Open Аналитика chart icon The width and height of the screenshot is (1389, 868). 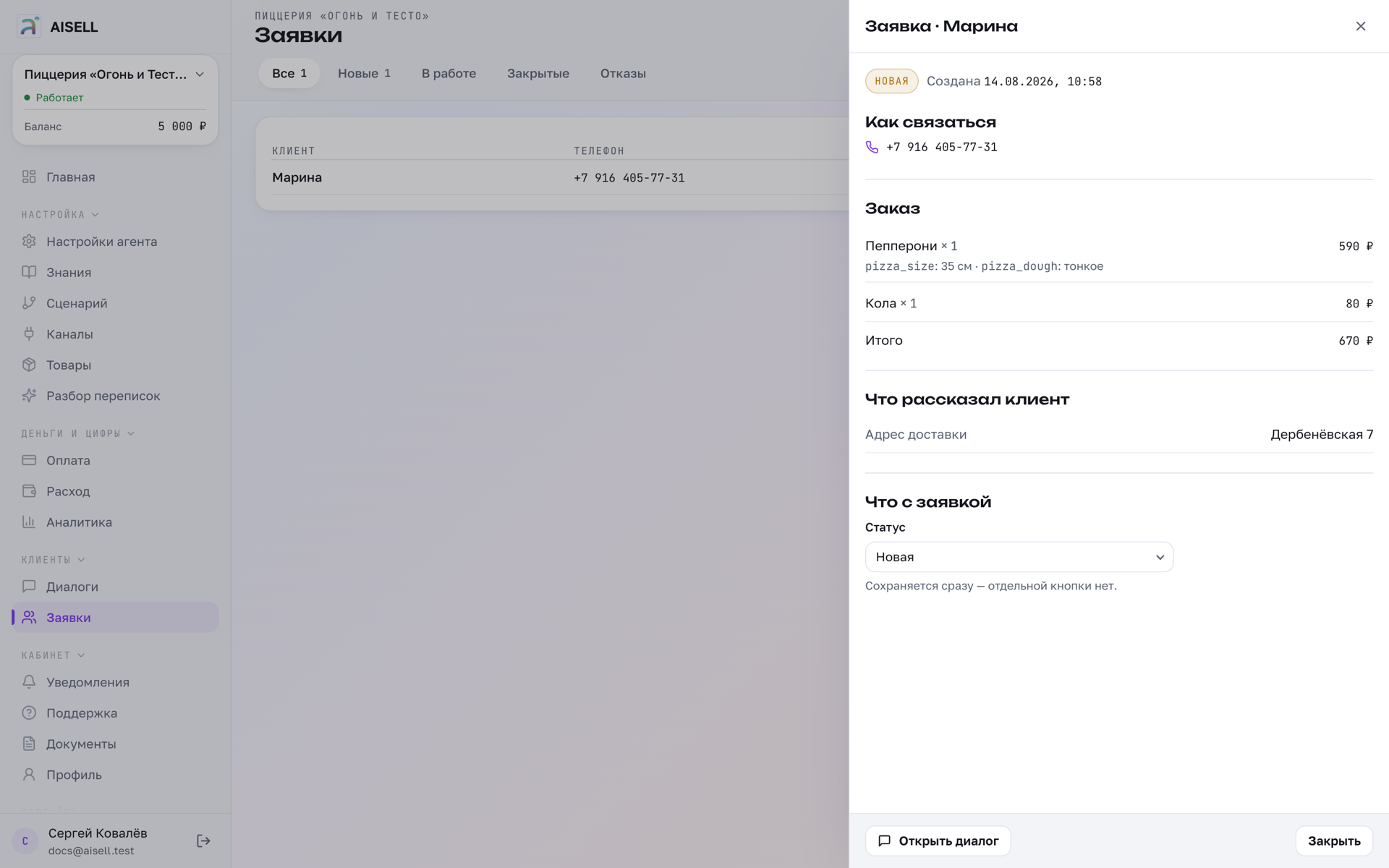29,522
